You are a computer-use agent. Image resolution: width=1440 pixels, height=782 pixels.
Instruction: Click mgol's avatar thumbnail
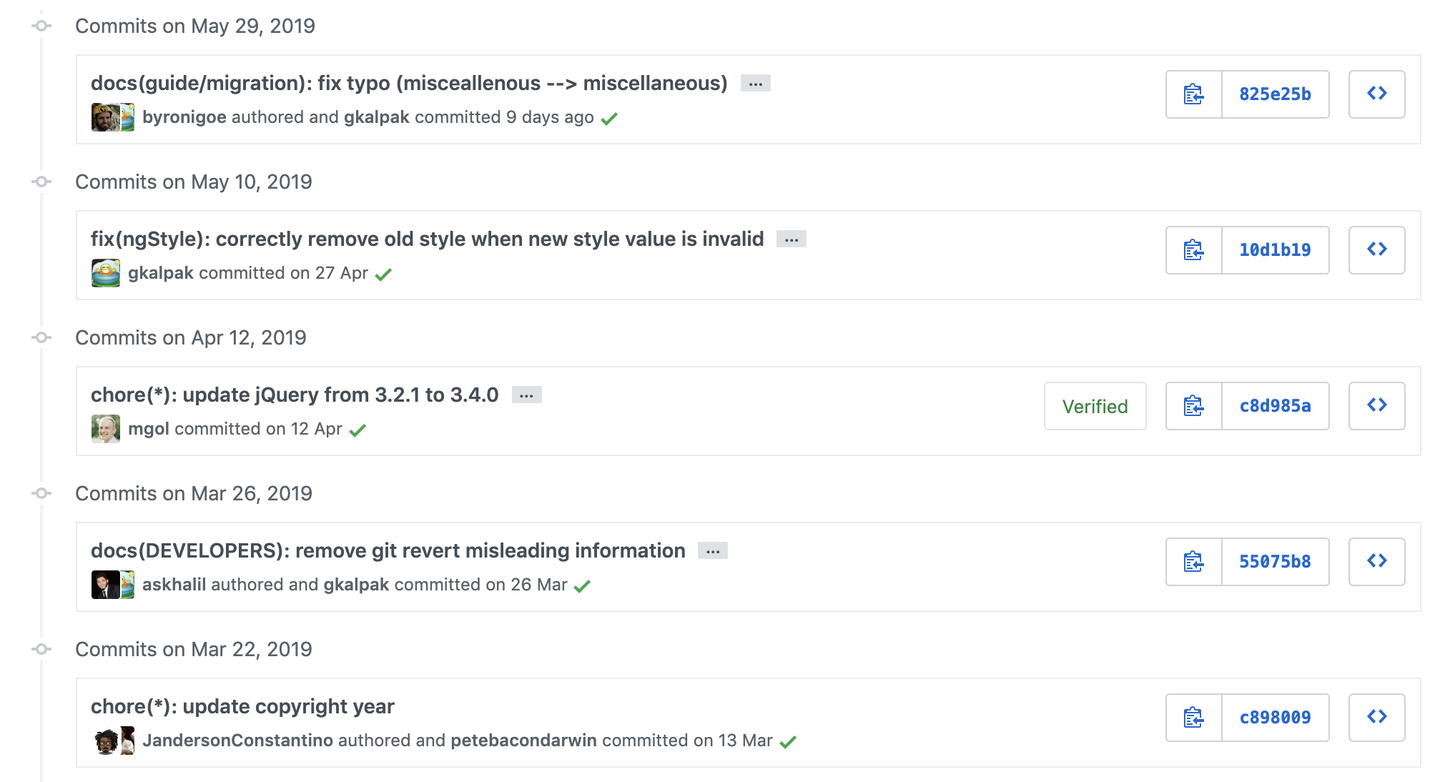tap(106, 429)
